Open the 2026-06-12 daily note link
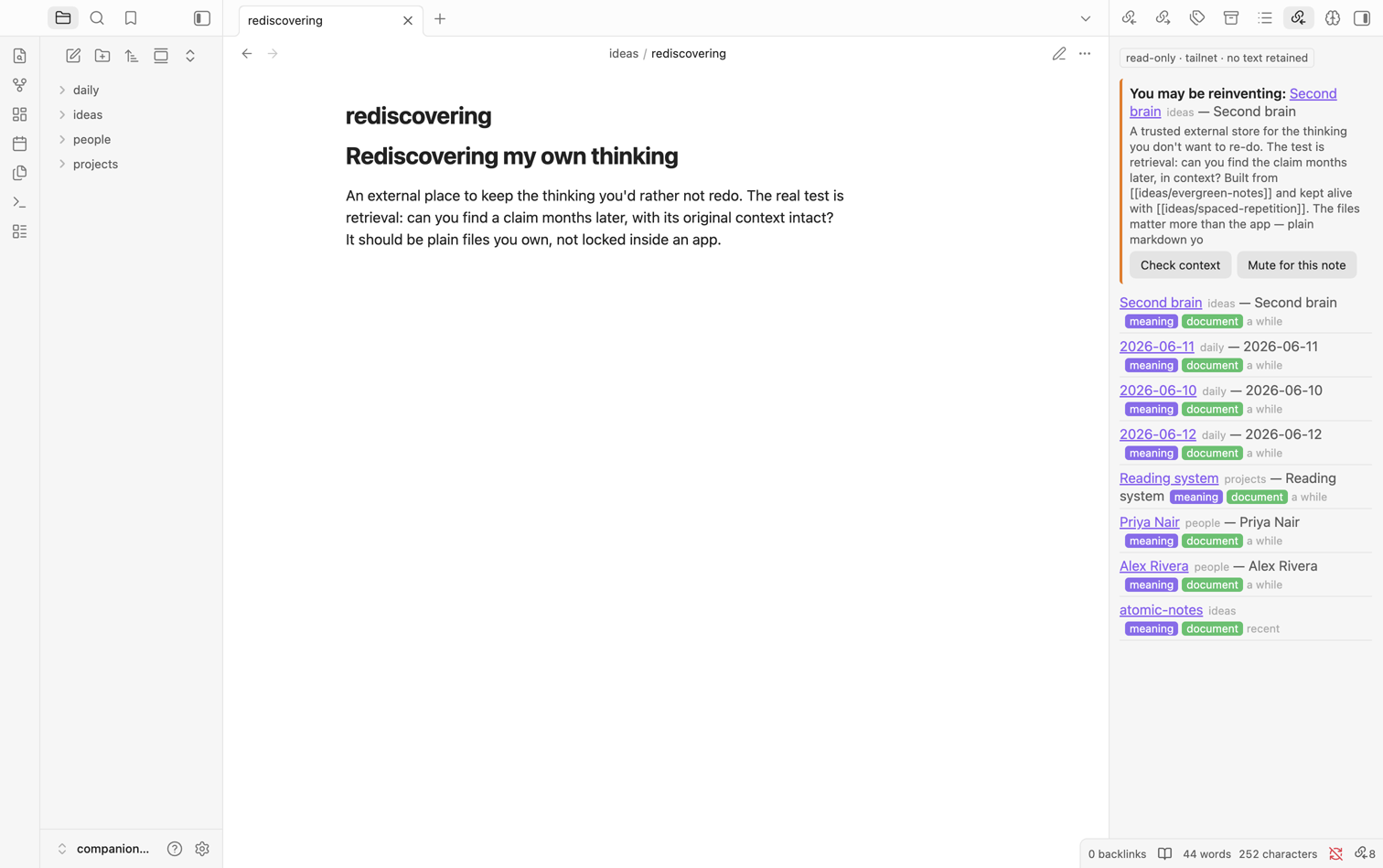Screen dimensions: 1383x868 point(1158,434)
